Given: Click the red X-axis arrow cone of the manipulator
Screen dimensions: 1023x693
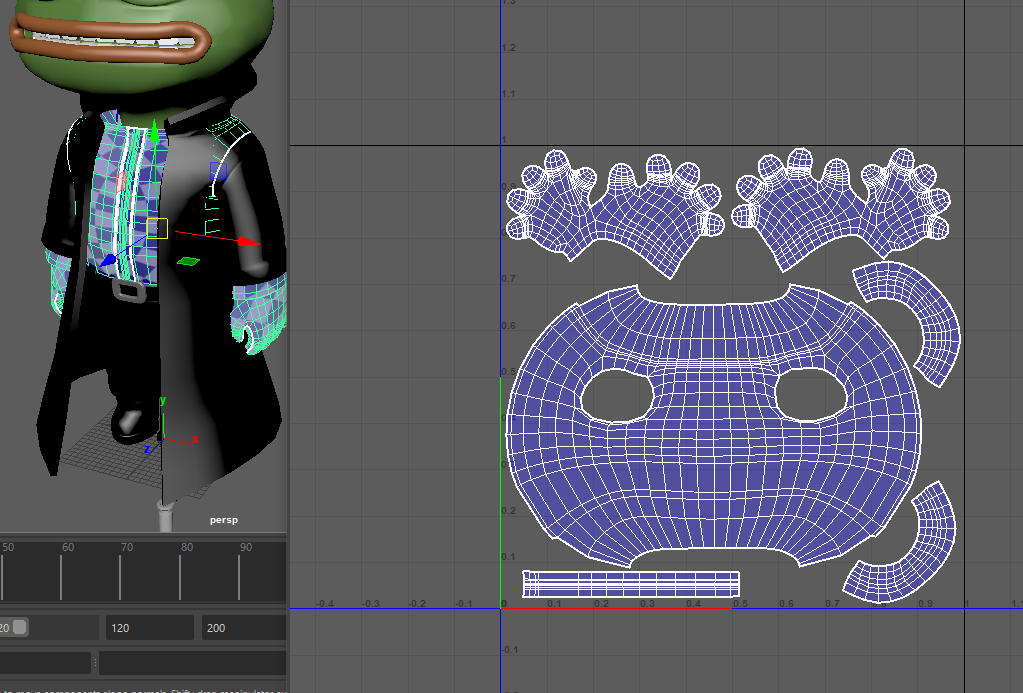Looking at the screenshot, I should [248, 241].
